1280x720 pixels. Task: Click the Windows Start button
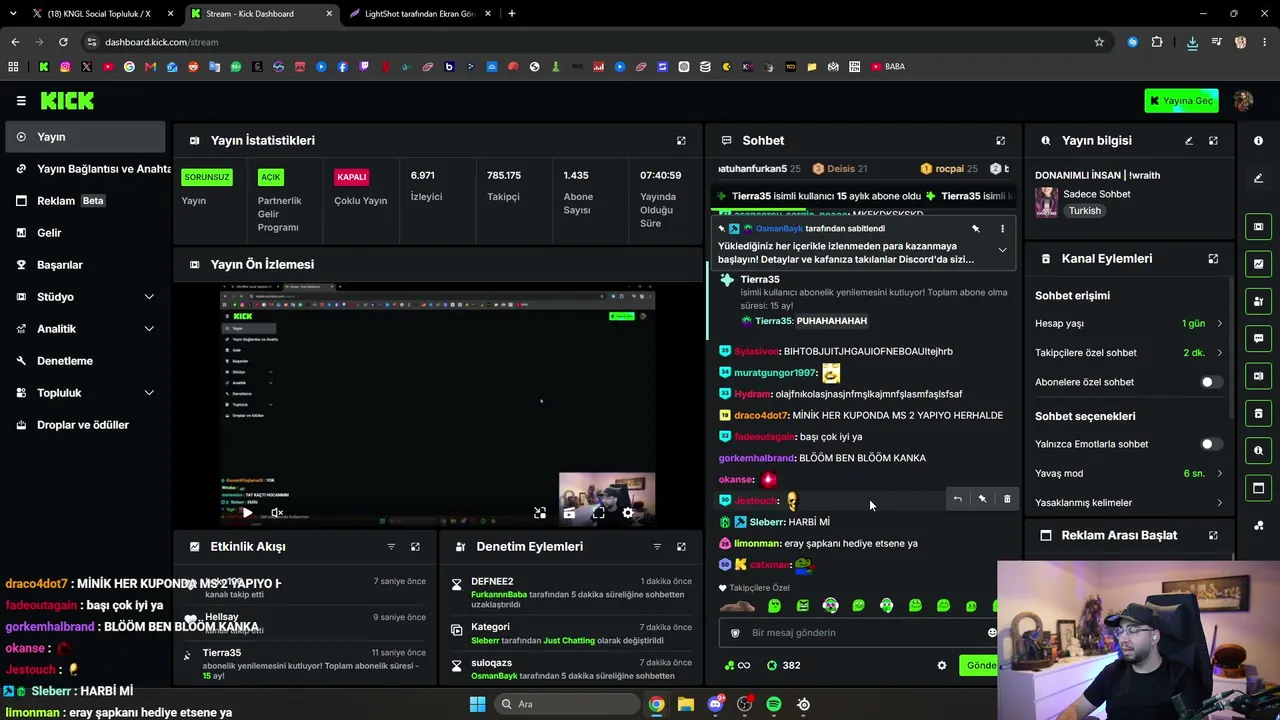coord(477,705)
